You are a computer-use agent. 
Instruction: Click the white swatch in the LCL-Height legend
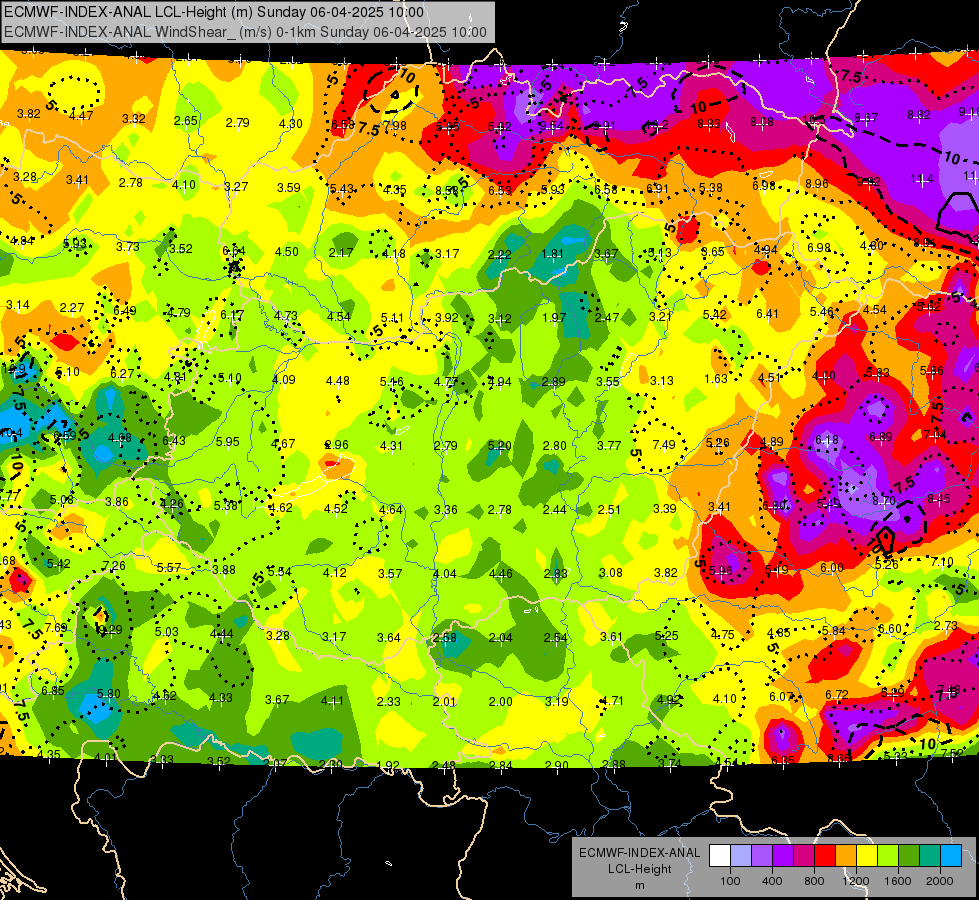(720, 856)
